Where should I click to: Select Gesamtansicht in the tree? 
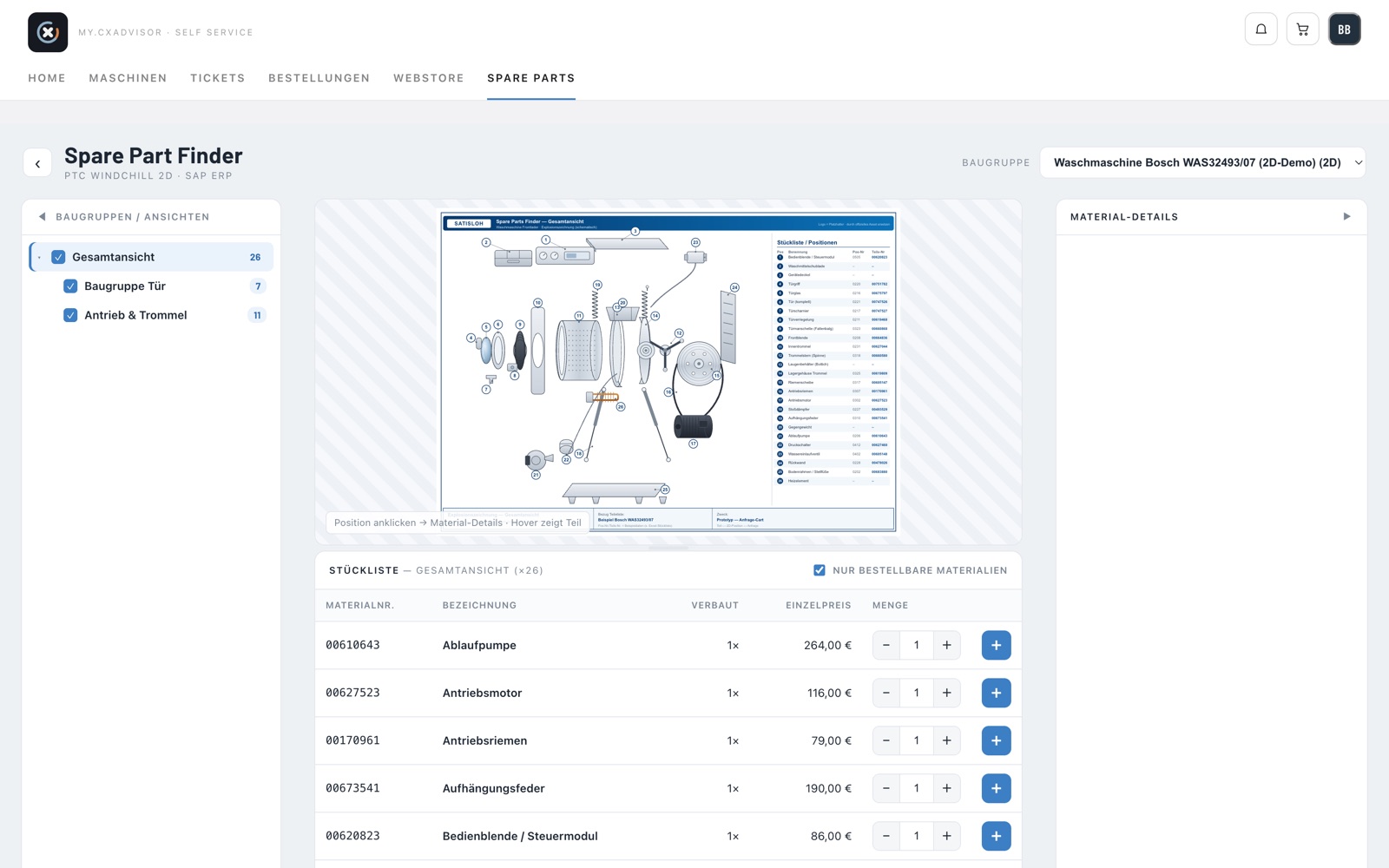[153, 257]
